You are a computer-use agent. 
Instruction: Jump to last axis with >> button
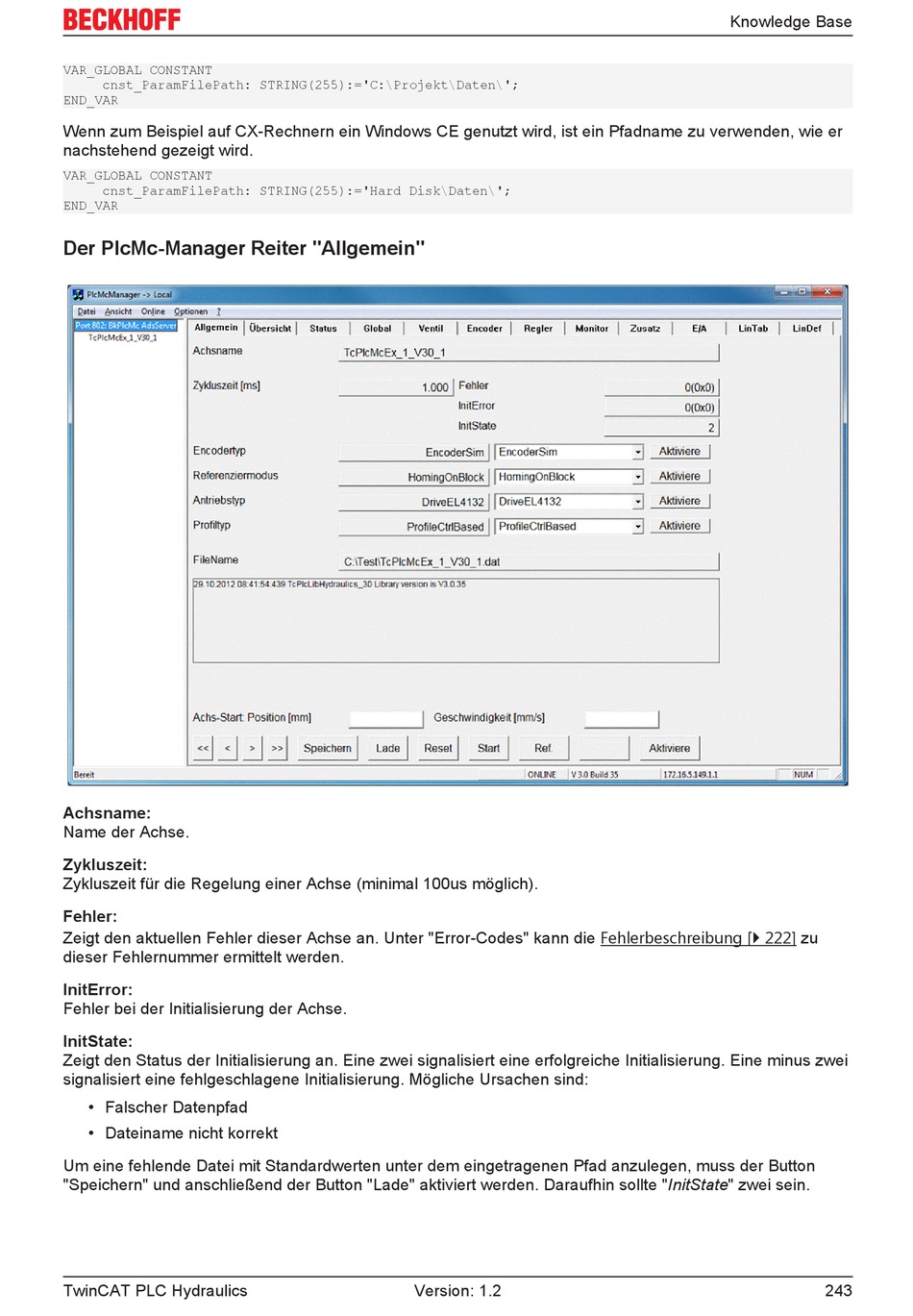[x=278, y=748]
